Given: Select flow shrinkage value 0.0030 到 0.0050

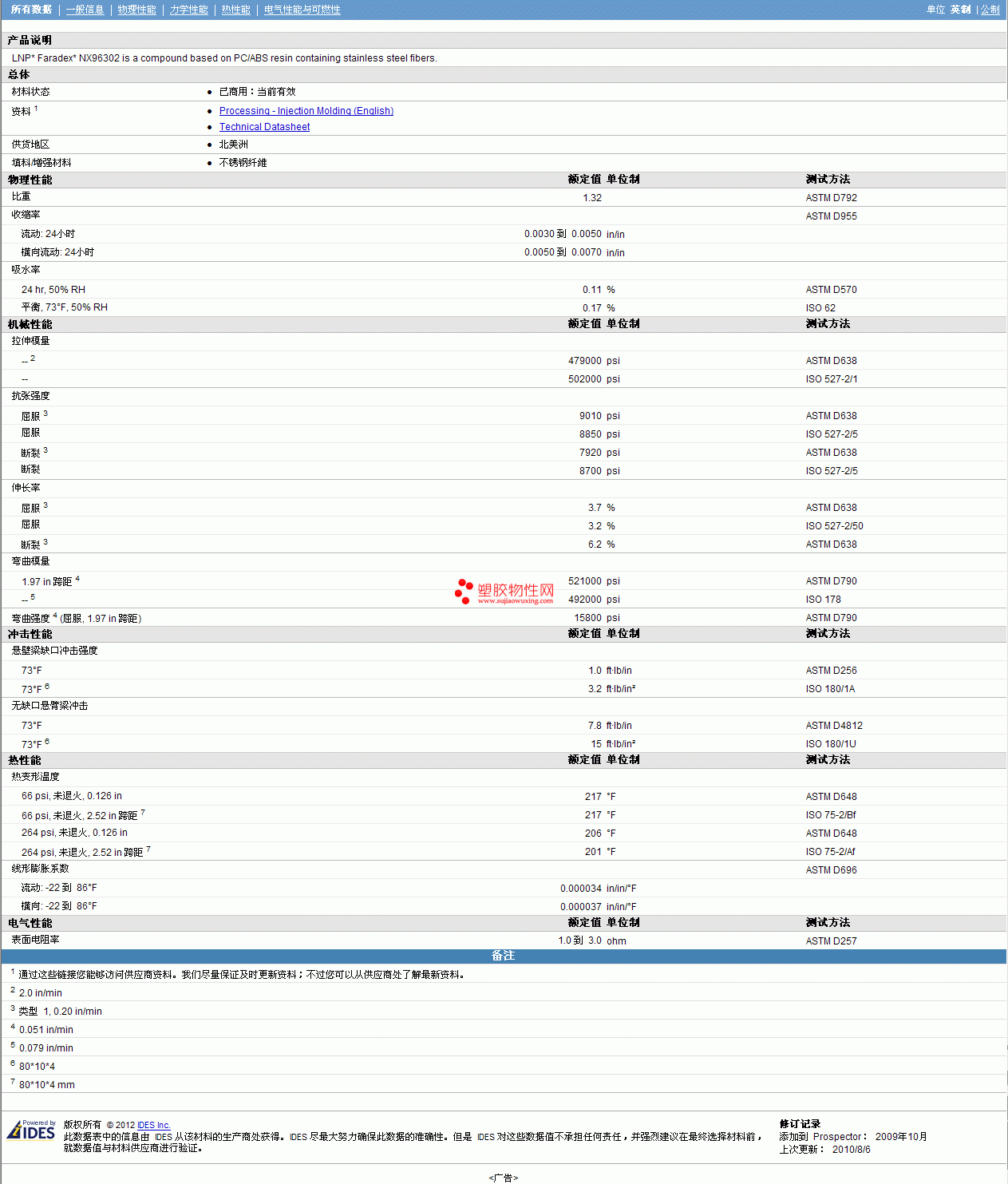Looking at the screenshot, I should [563, 234].
